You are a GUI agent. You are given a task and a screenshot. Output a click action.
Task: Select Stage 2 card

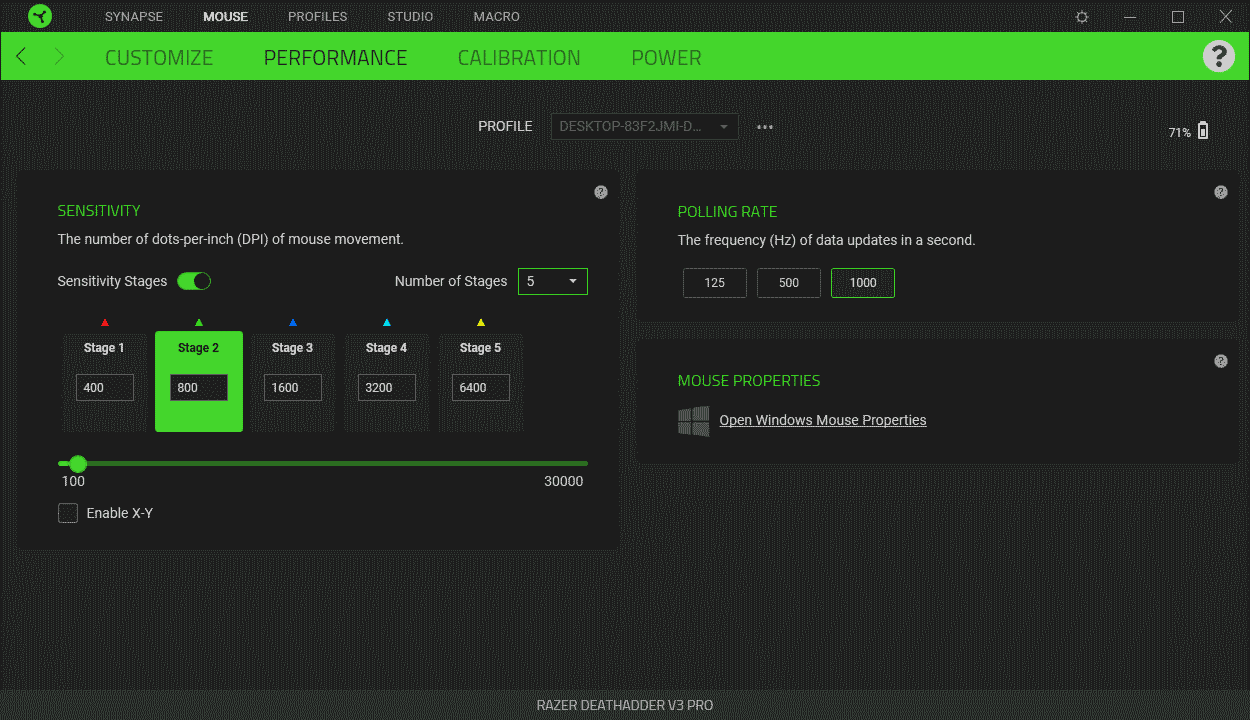199,382
